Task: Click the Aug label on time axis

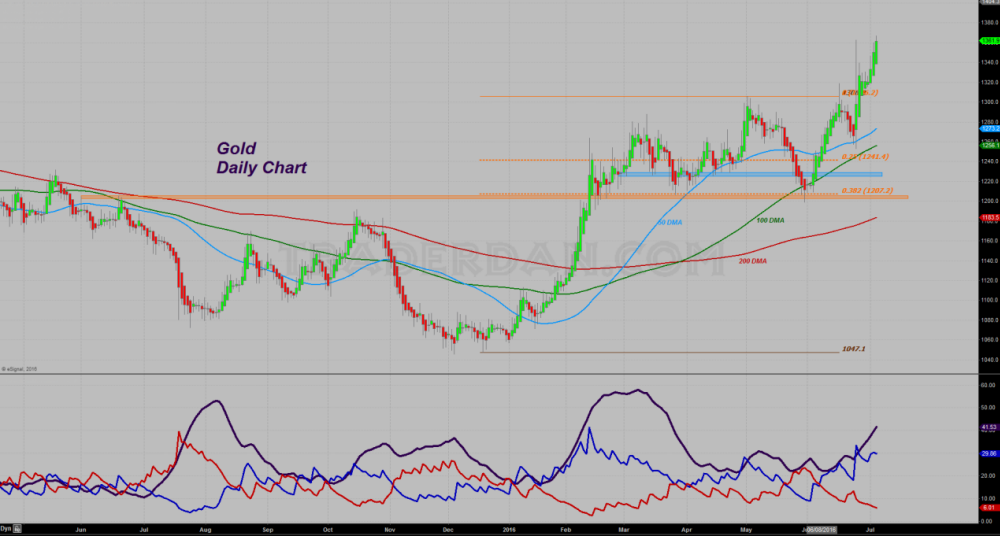Action: (x=204, y=526)
